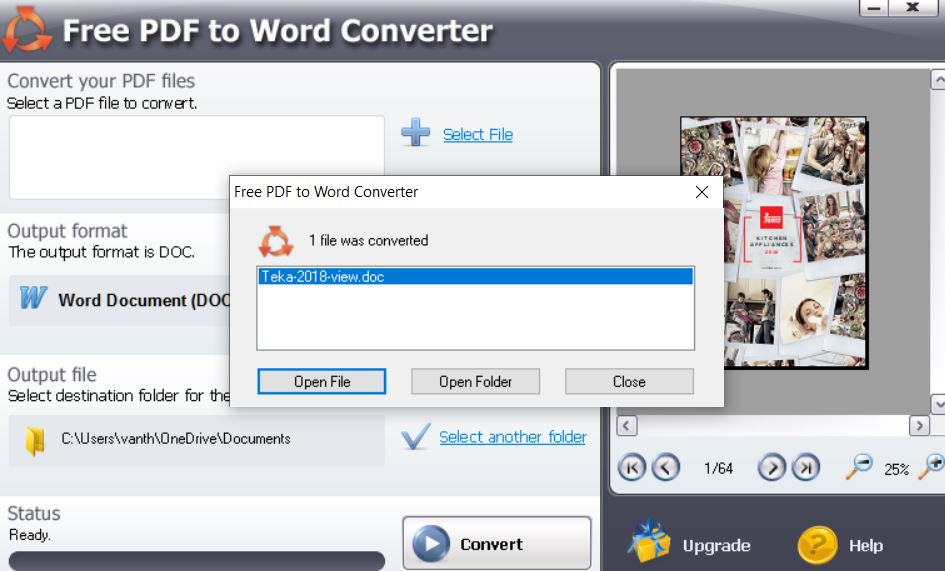Viewport: 945px width, 571px height.
Task: Click the output path C:\Users\vanth\OneDrive\Documents
Action: [x=176, y=438]
